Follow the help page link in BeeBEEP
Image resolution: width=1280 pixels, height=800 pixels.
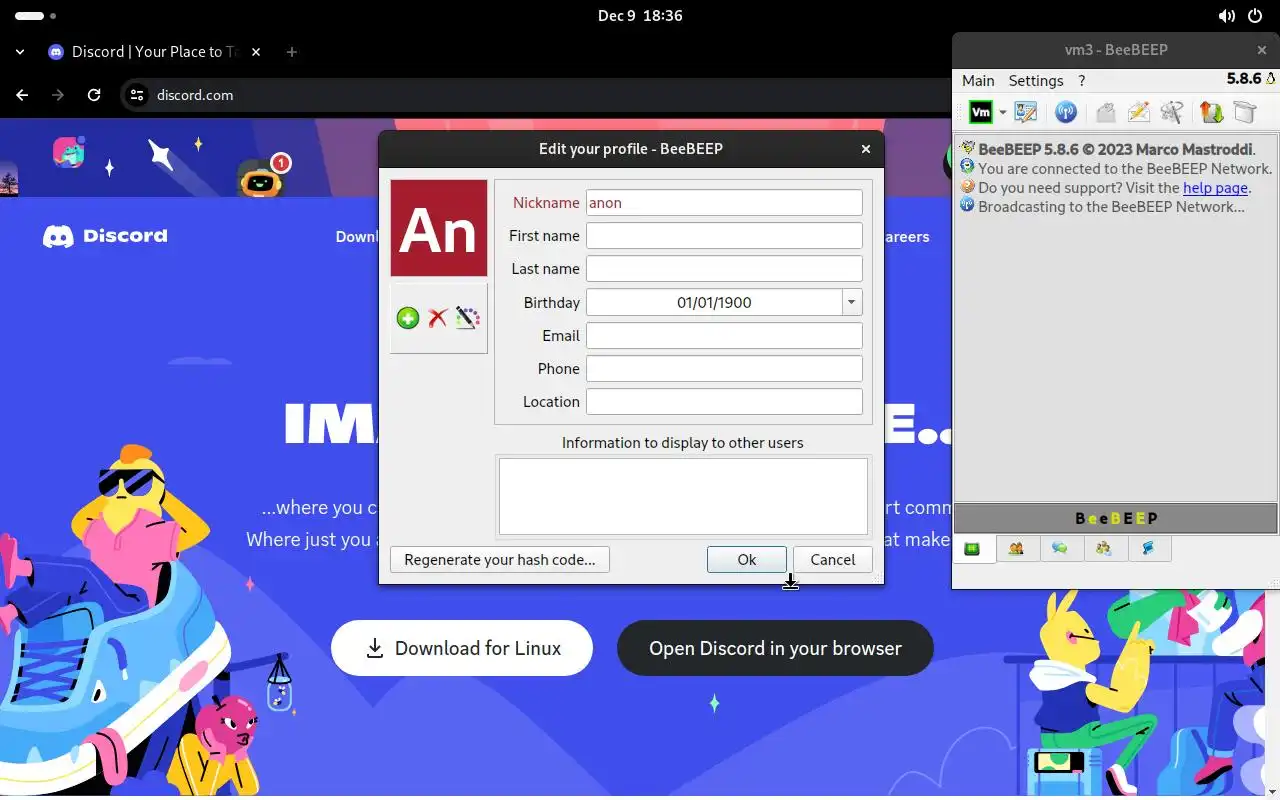coord(1215,188)
